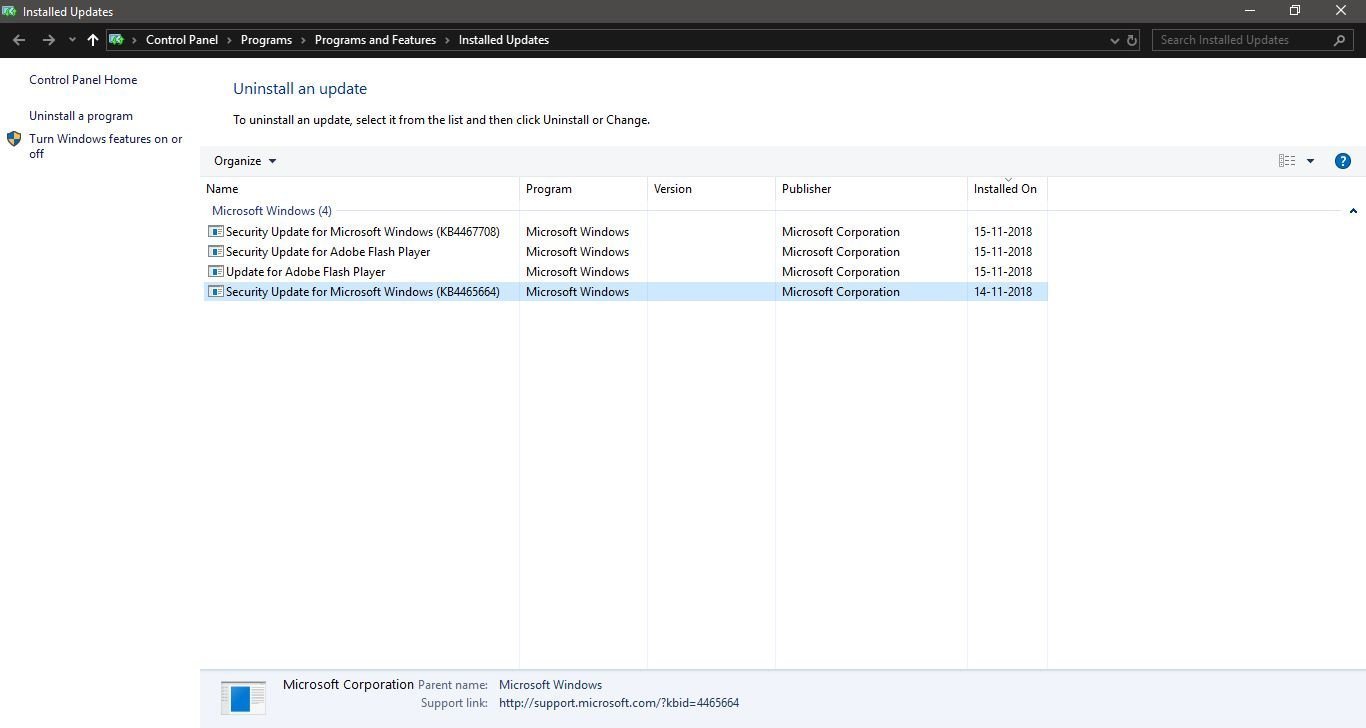Select Security Update for Microsoft Windows (KB4467708)
Image resolution: width=1366 pixels, height=728 pixels.
tap(626, 232)
